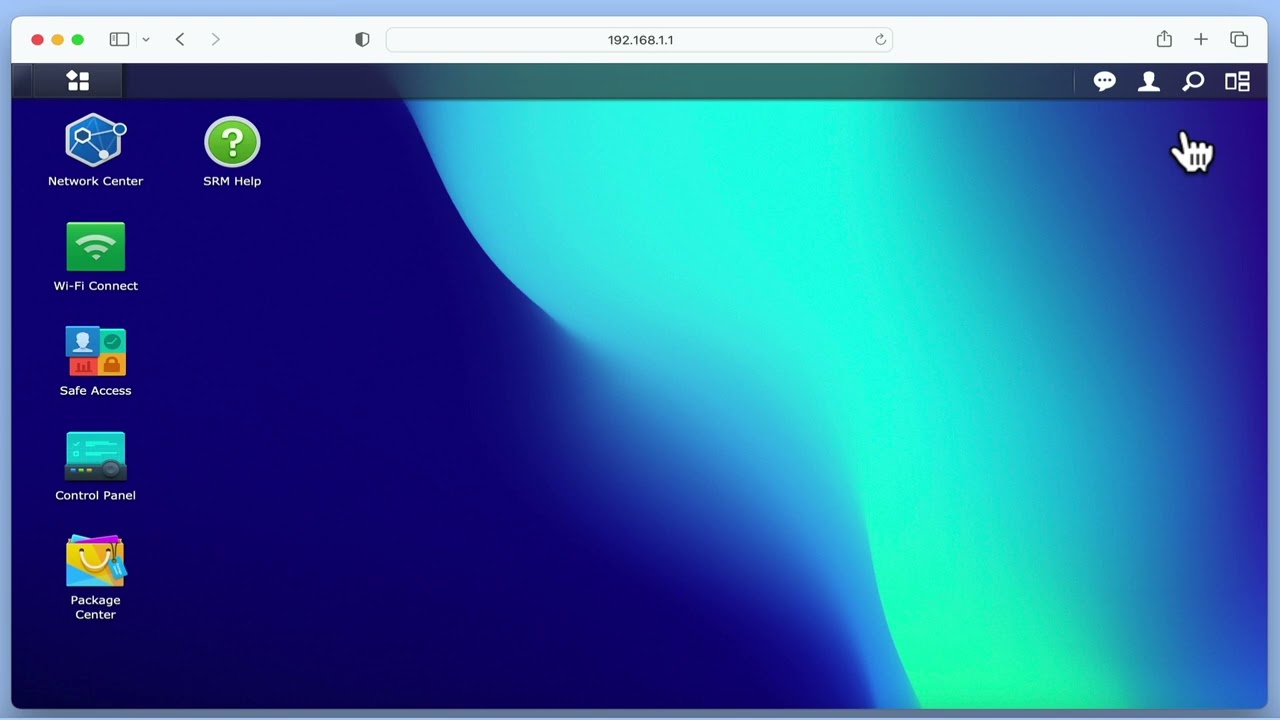Click the privacy report shield icon
Image resolution: width=1280 pixels, height=720 pixels.
tap(362, 39)
